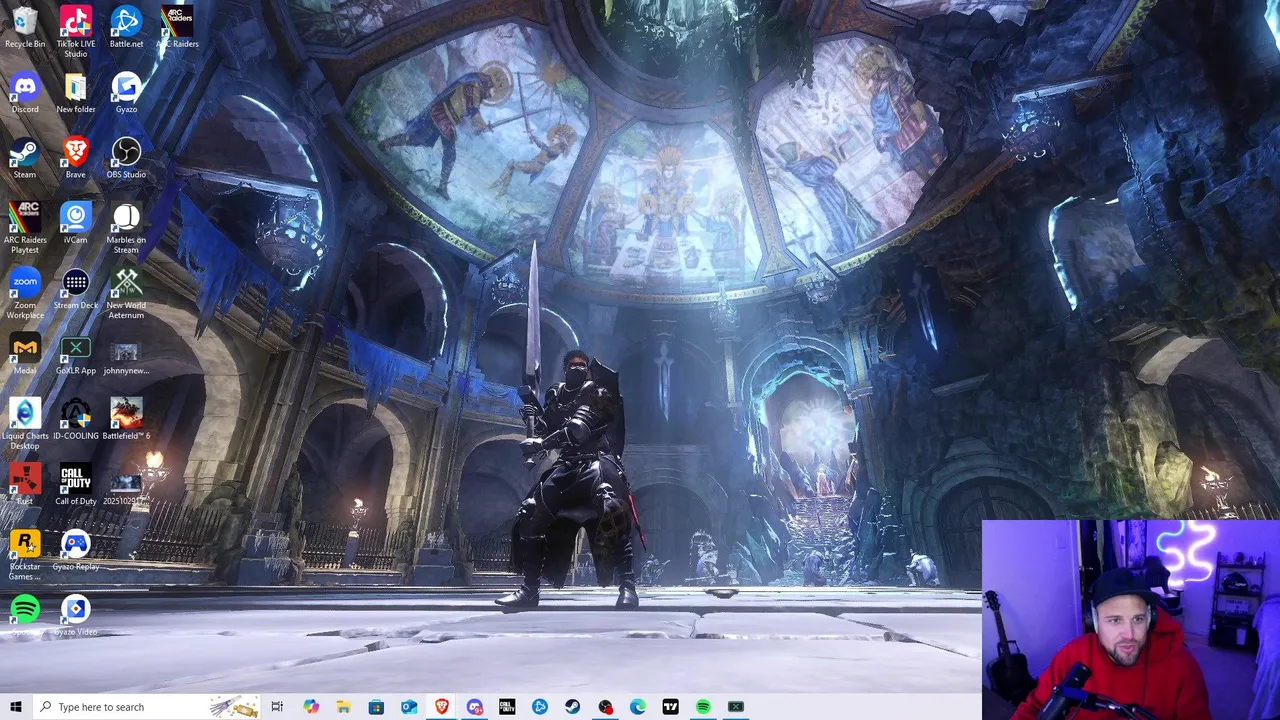Select the Spotify desktop shortcut
Image resolution: width=1280 pixels, height=720 pixels.
[25, 614]
